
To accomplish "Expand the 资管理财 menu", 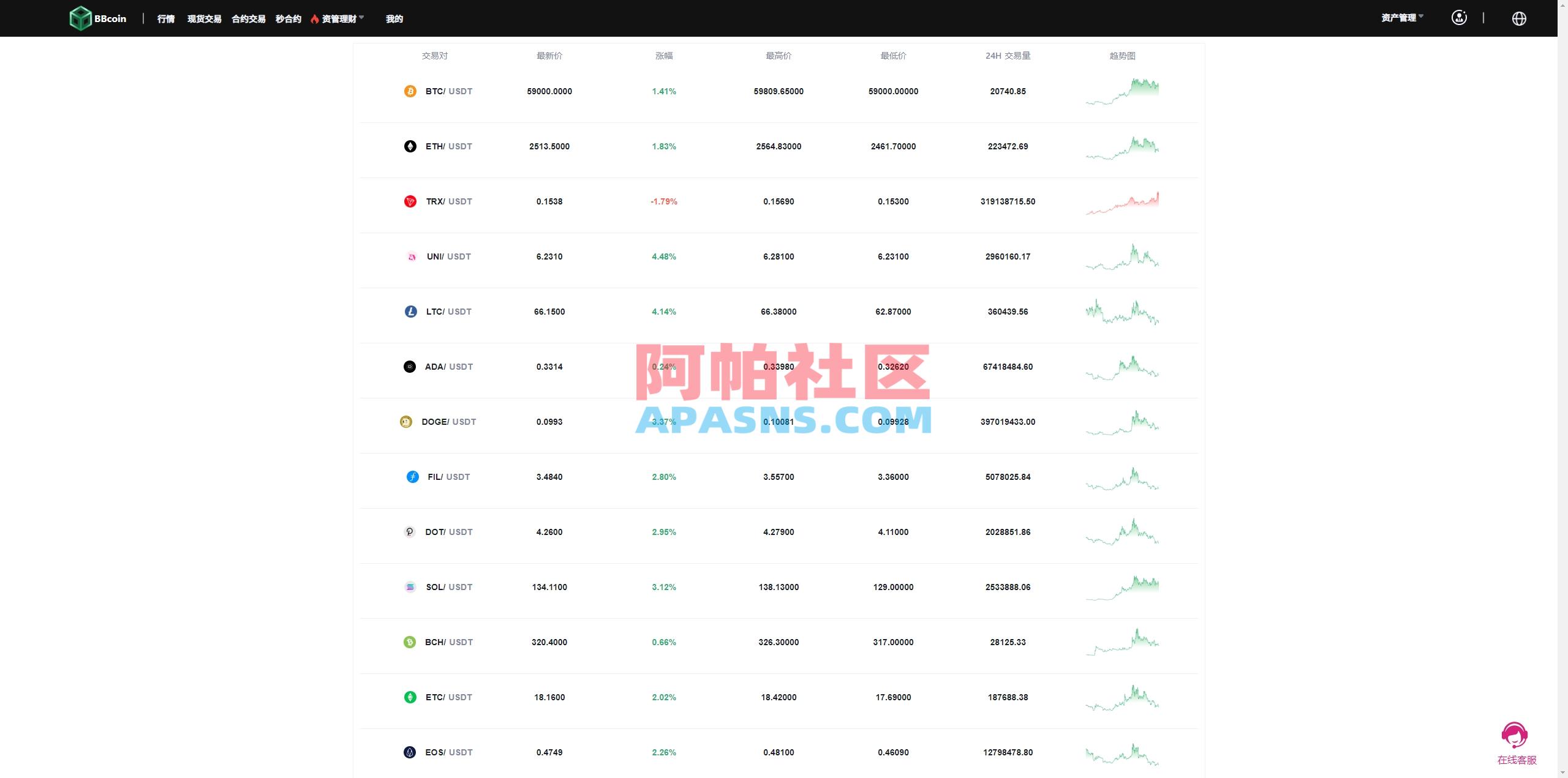I will (x=340, y=18).
